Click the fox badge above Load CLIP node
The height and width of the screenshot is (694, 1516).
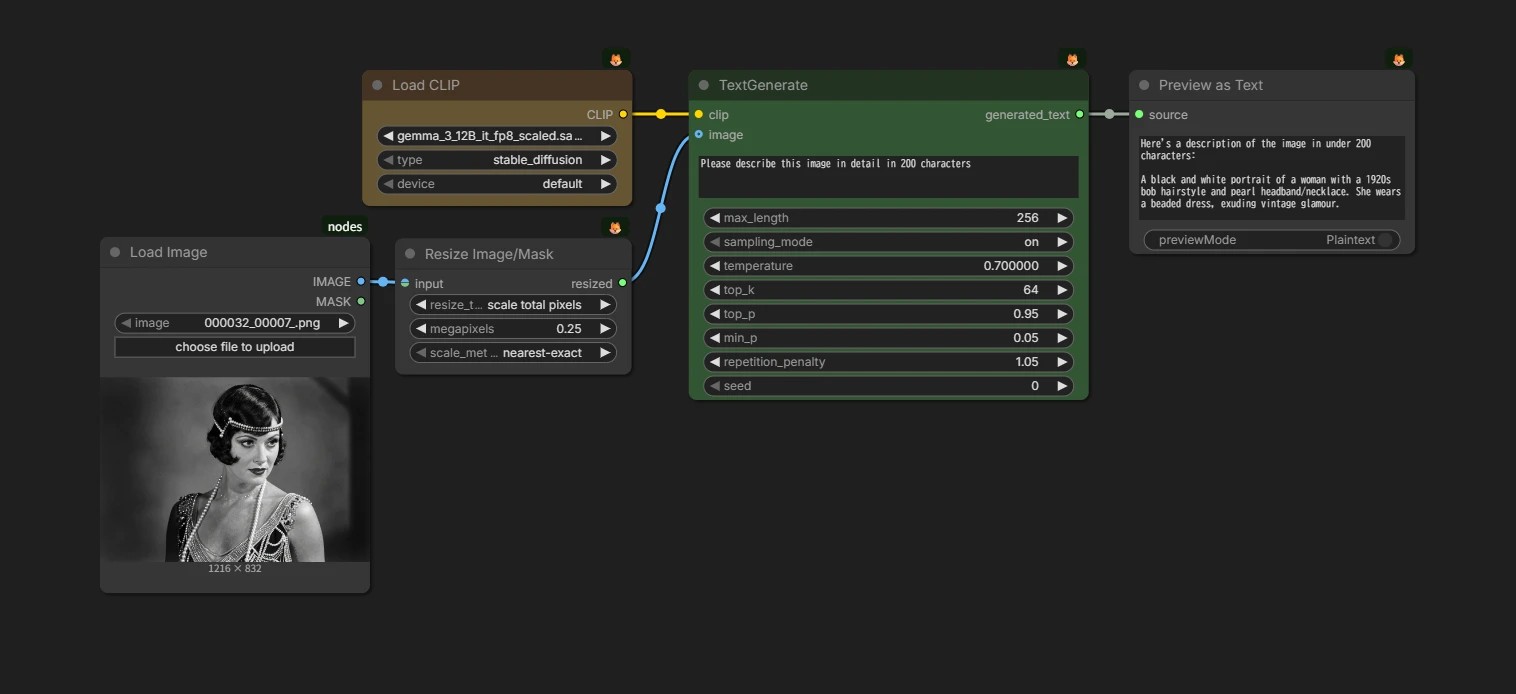pyautogui.click(x=616, y=60)
